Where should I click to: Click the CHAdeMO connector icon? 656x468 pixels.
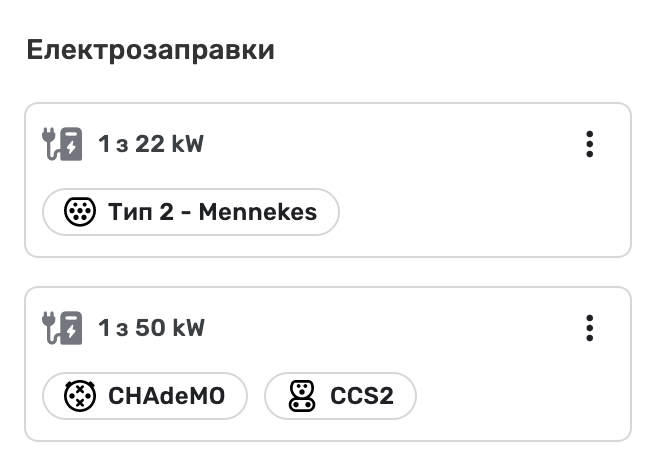pos(80,396)
